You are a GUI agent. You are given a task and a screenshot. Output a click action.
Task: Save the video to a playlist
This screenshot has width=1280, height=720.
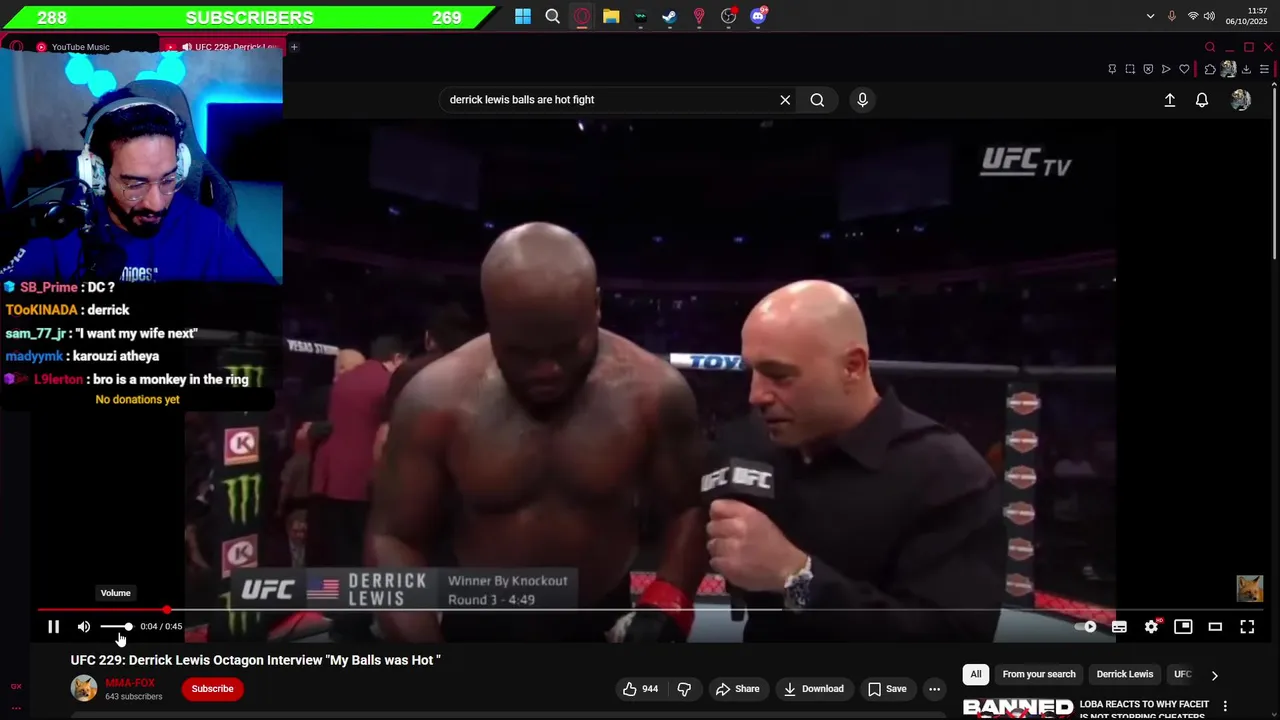pos(887,689)
